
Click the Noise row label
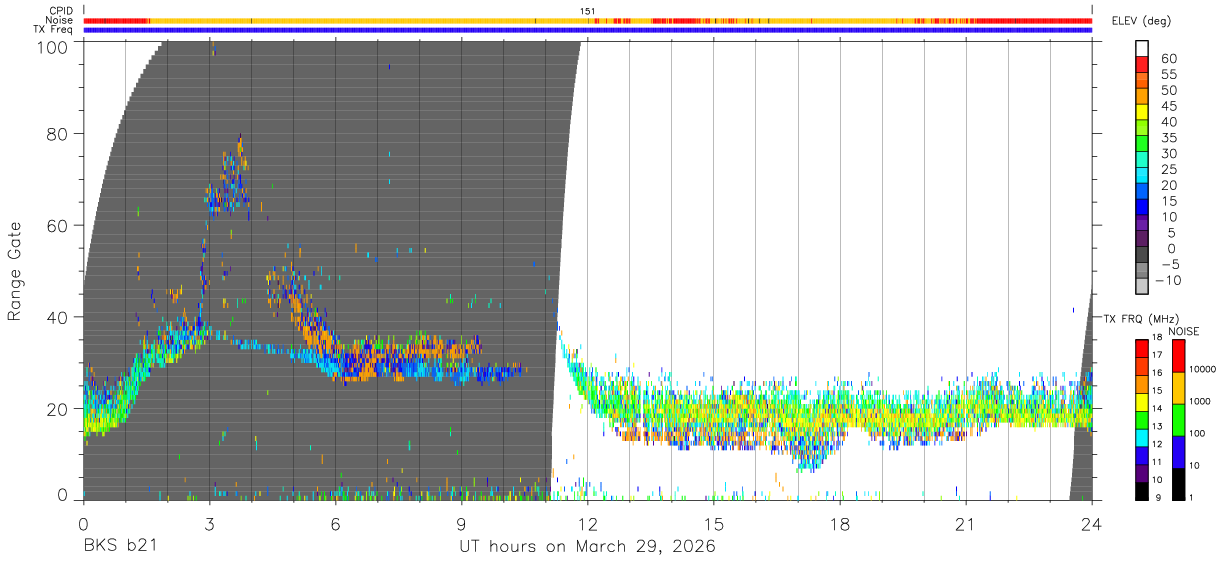coord(60,20)
